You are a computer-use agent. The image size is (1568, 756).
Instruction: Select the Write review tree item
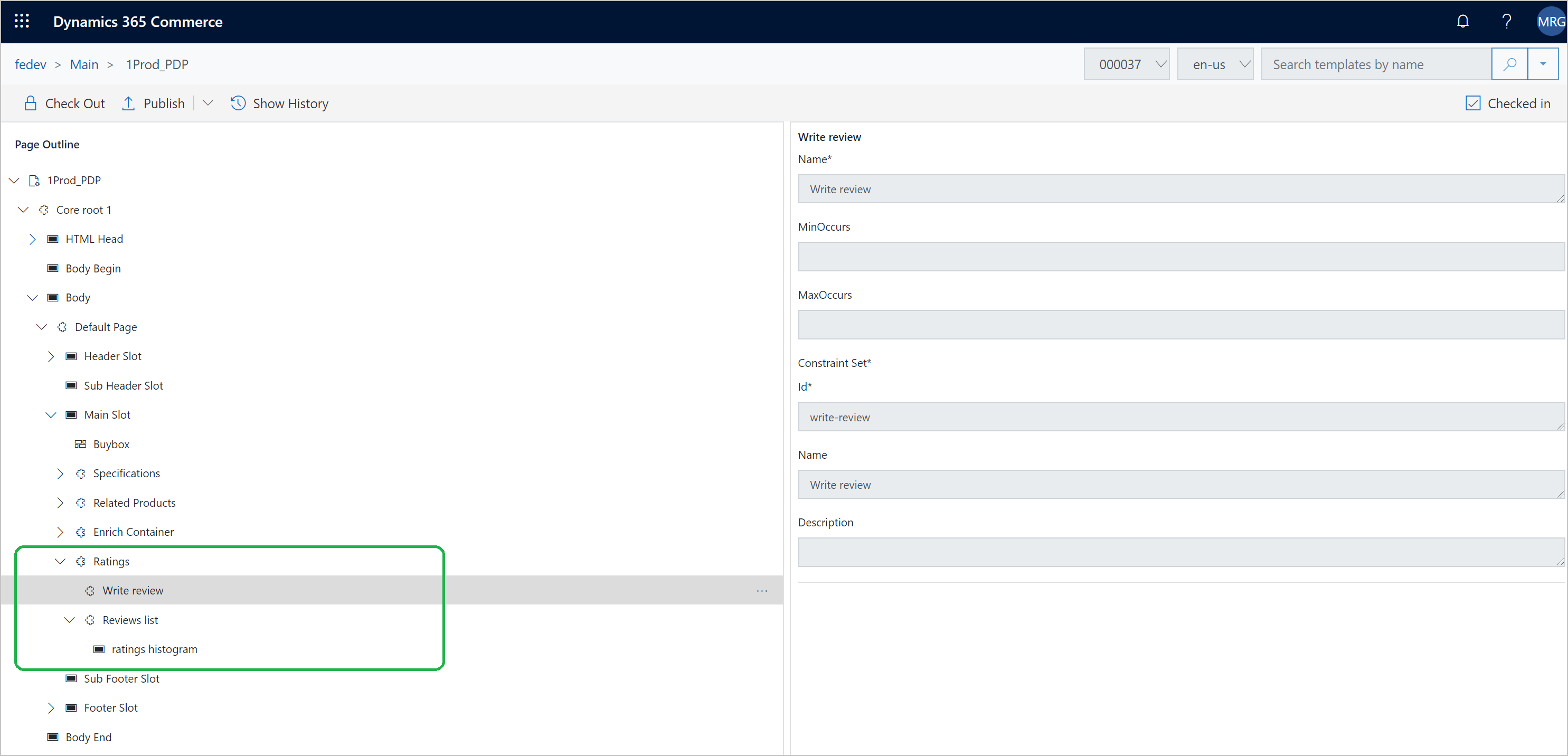click(x=133, y=590)
